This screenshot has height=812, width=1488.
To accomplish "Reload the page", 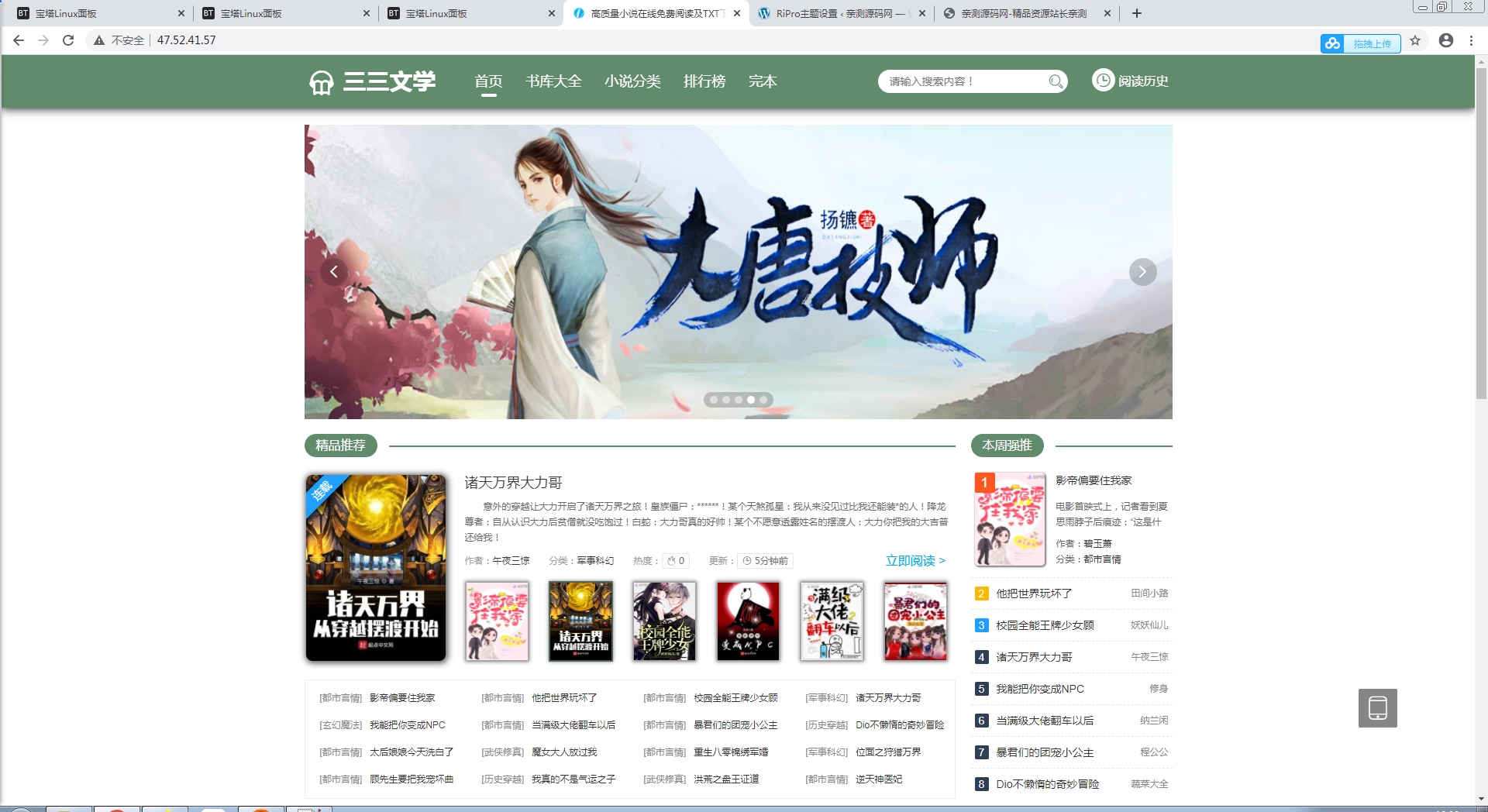I will point(68,40).
